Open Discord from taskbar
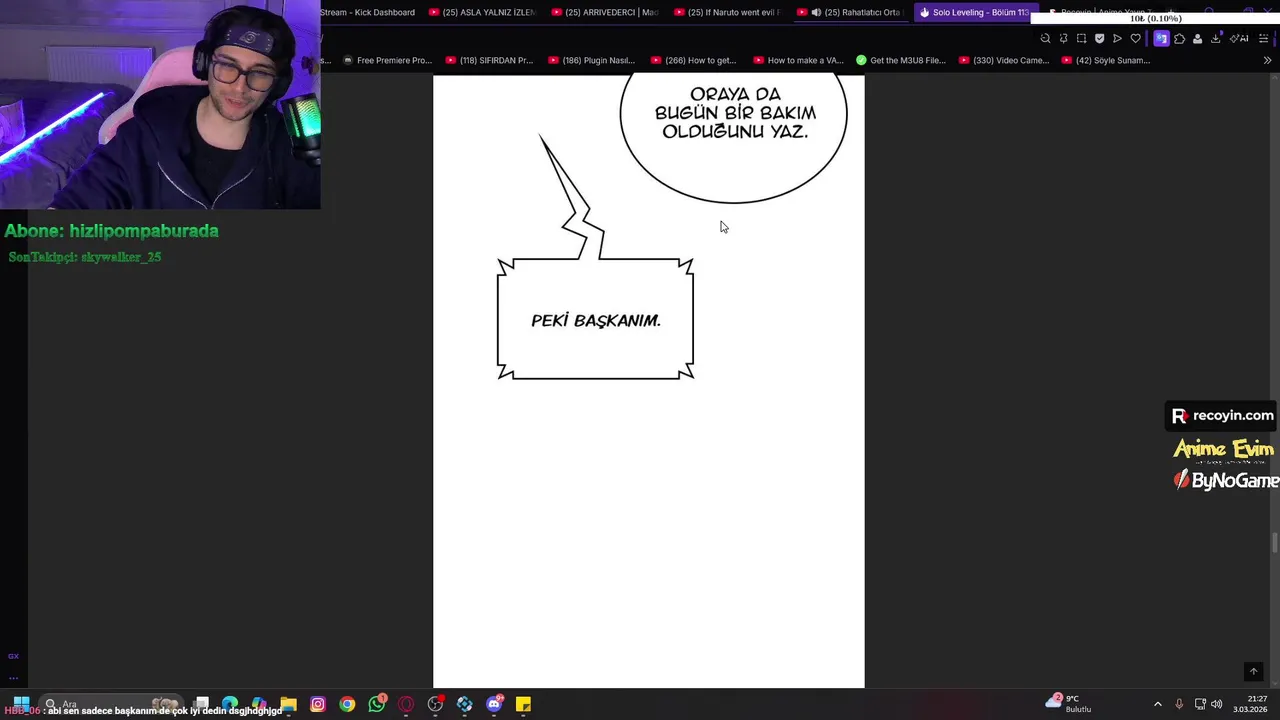This screenshot has width=1280, height=720. tap(494, 704)
